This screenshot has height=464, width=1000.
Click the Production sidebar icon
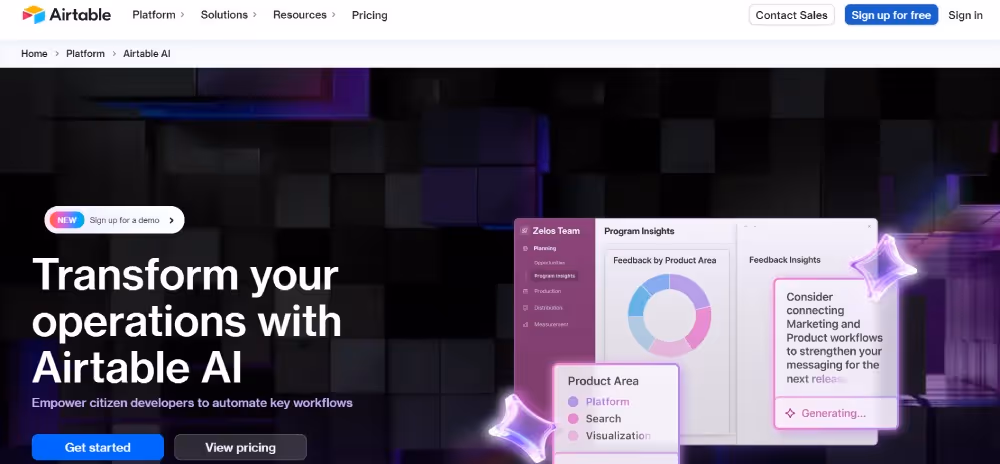click(x=526, y=291)
